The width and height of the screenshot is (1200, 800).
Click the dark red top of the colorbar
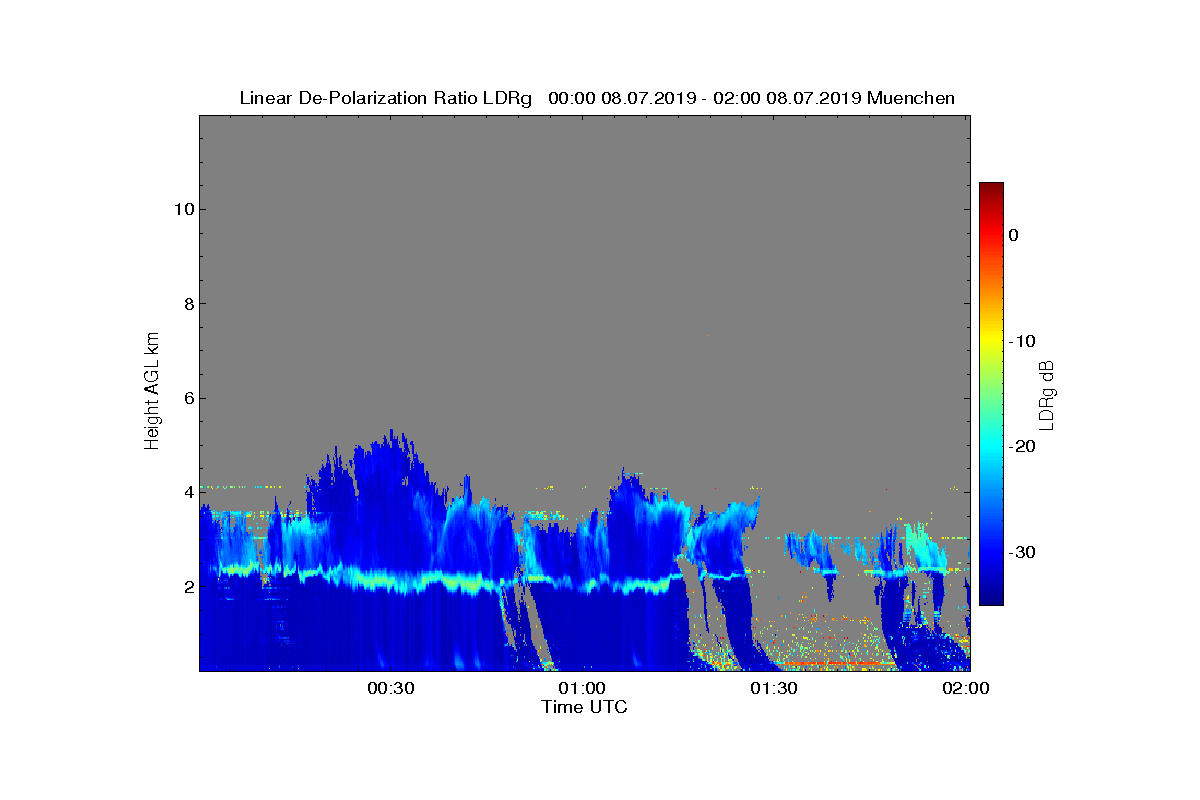[991, 190]
